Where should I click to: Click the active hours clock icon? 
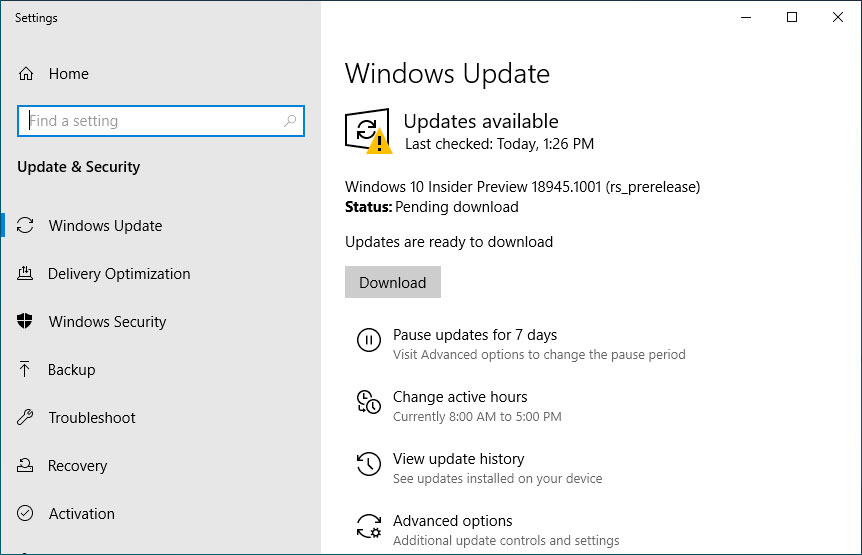(x=368, y=402)
